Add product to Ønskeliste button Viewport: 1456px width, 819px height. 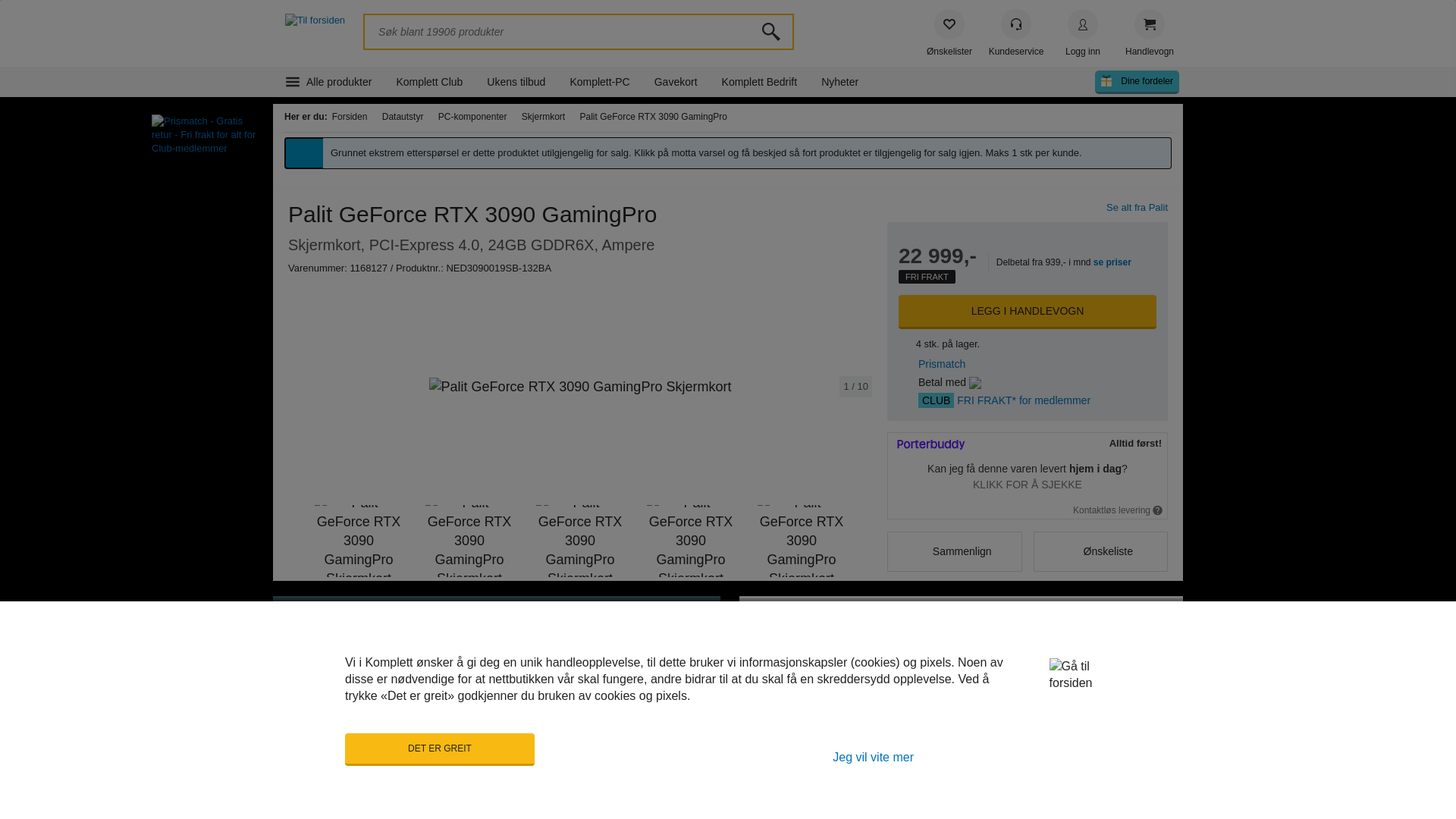pos(1100,551)
